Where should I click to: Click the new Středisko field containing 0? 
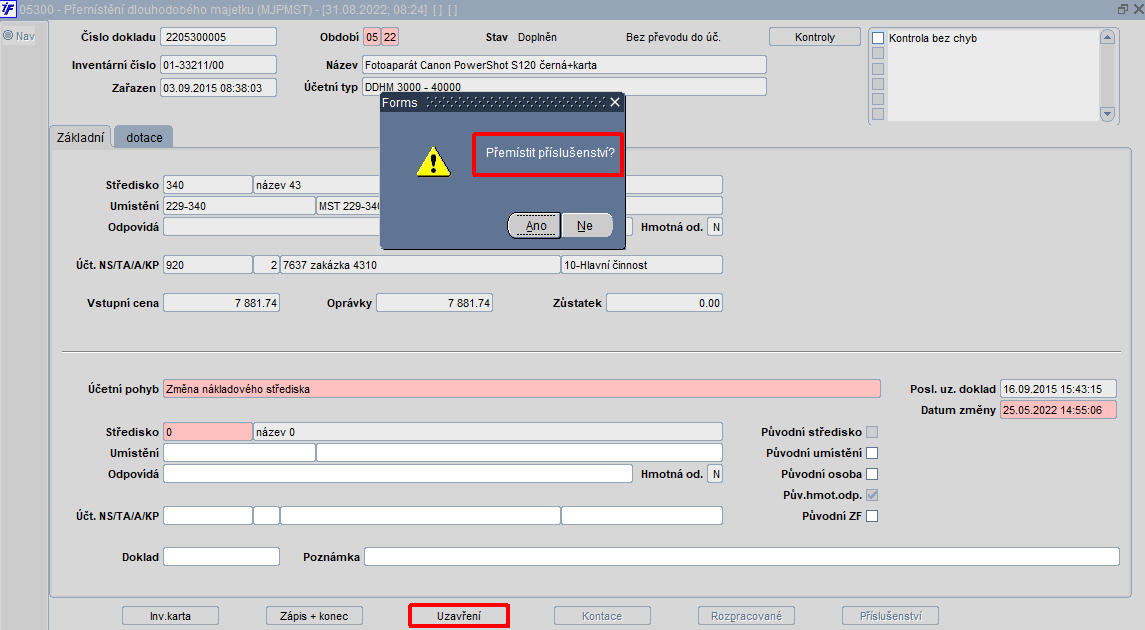tap(208, 432)
